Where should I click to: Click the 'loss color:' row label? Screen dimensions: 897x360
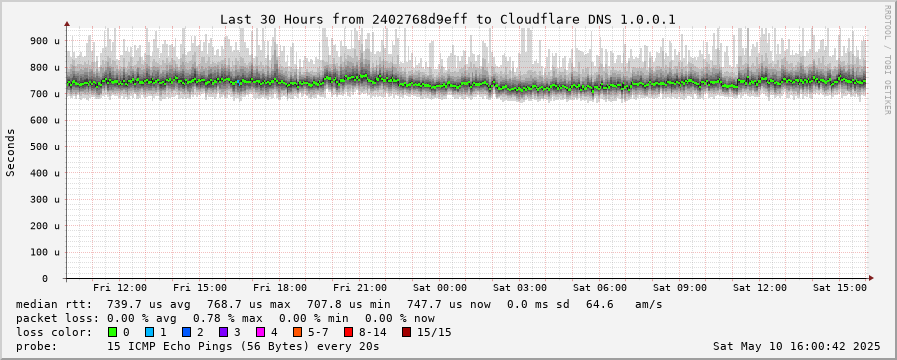coord(54,332)
